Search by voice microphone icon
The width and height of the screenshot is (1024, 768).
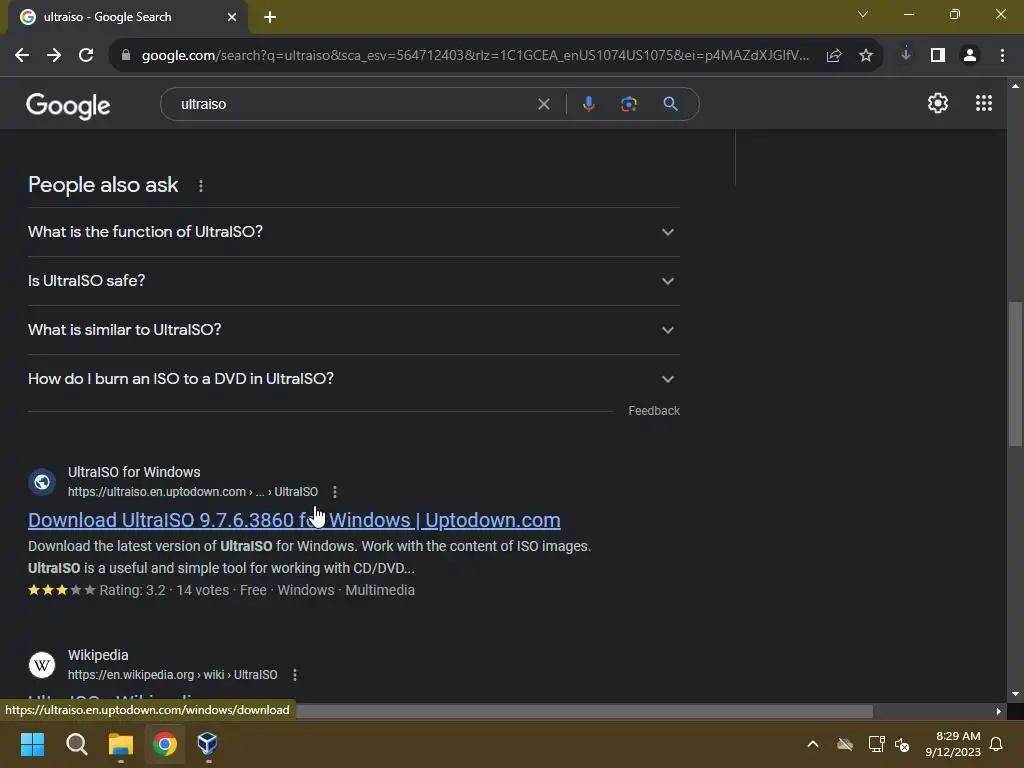point(588,104)
